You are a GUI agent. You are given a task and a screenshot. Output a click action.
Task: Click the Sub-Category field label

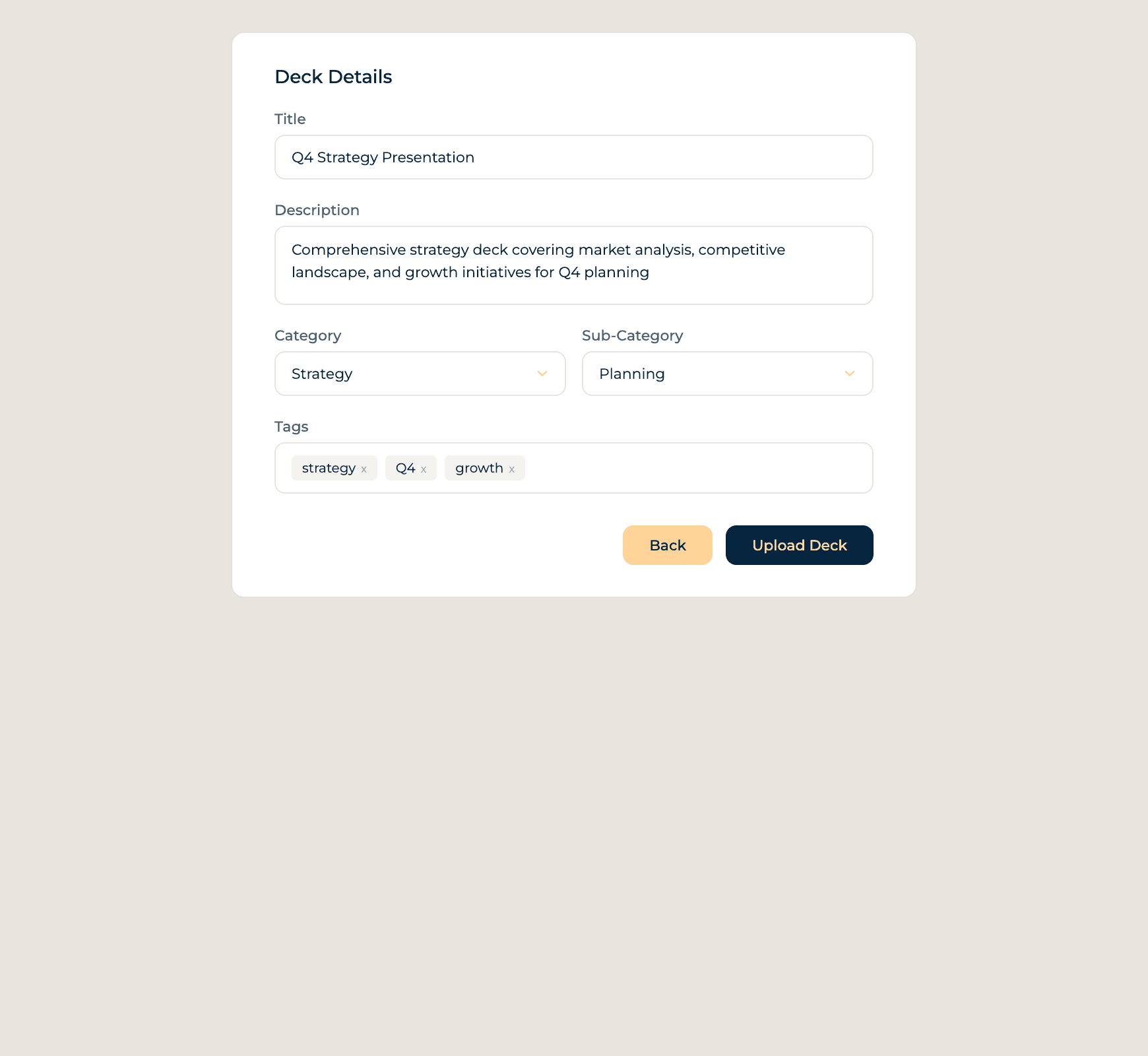pyautogui.click(x=632, y=335)
